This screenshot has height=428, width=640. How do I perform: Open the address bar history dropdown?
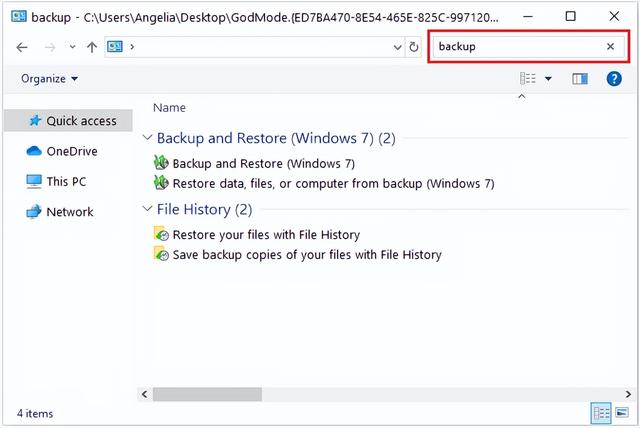pyautogui.click(x=397, y=47)
